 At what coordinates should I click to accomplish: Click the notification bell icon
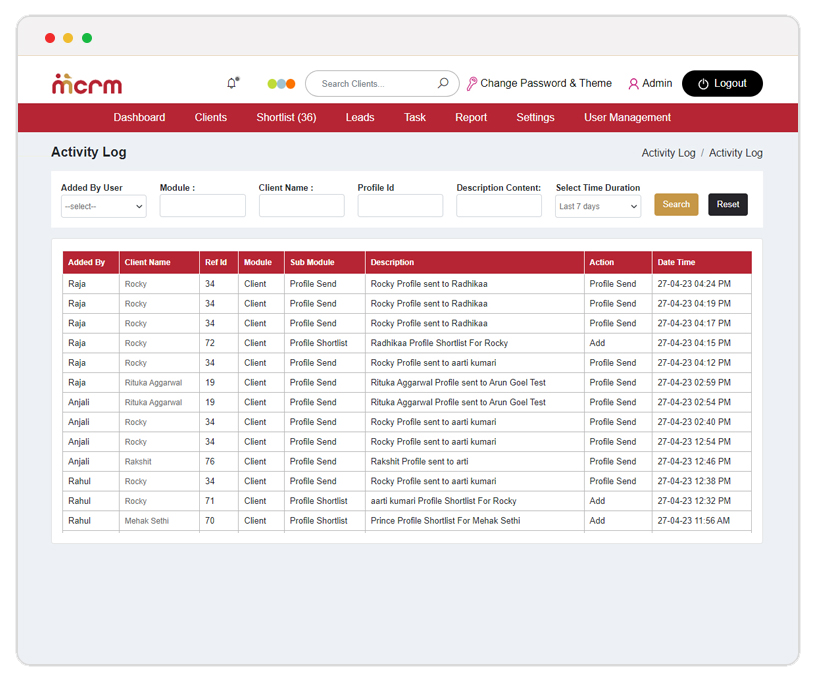[232, 83]
